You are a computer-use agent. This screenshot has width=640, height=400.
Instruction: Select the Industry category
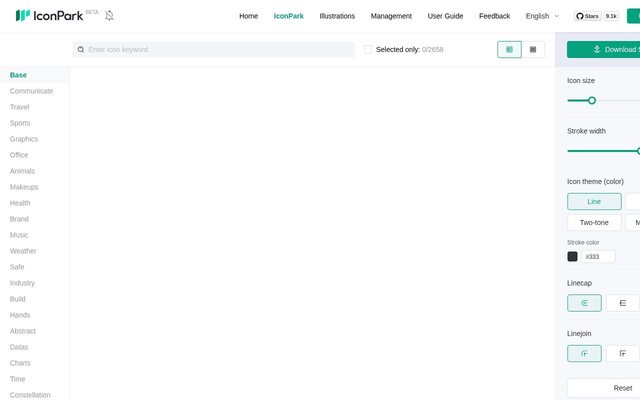(22, 283)
